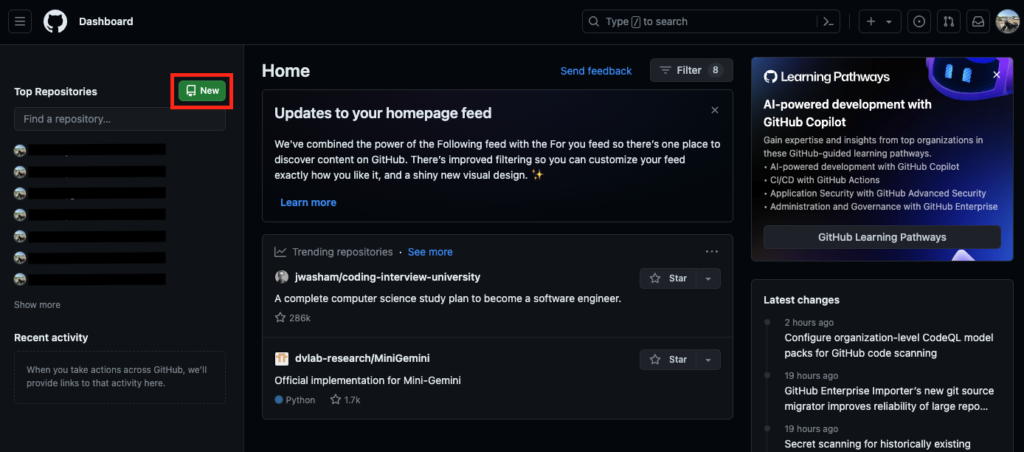Click dvlab-research avatar thumbnail

[x=281, y=359]
